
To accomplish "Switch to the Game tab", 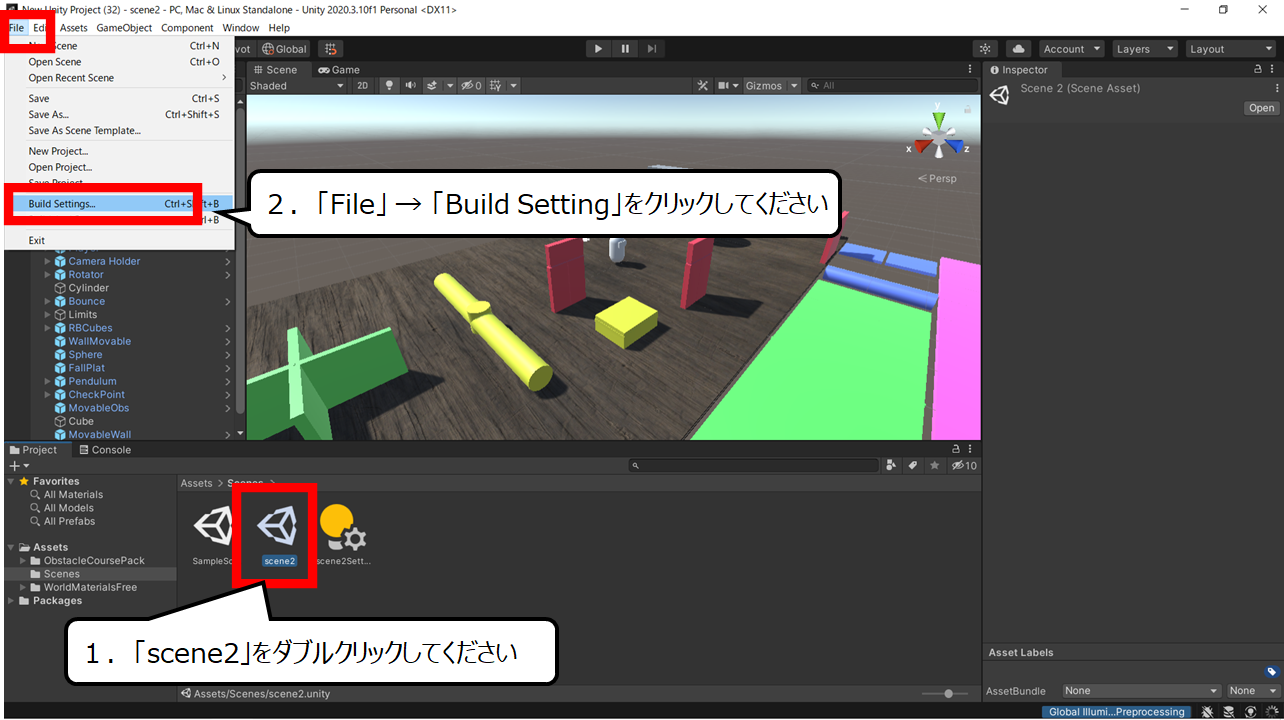I will click(x=339, y=70).
